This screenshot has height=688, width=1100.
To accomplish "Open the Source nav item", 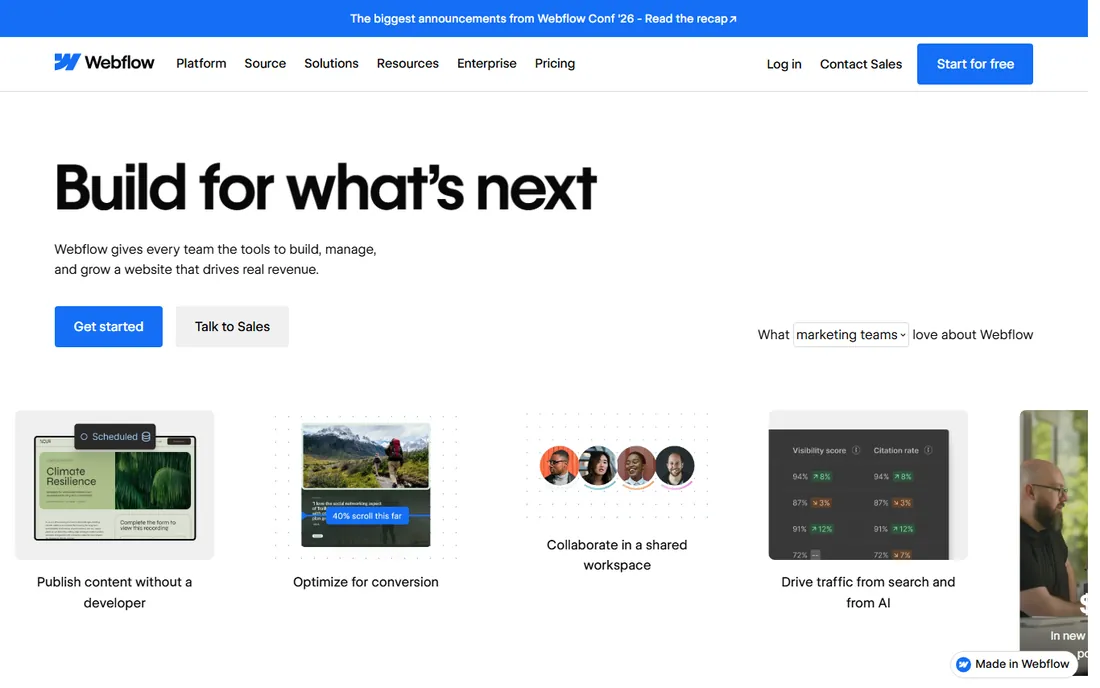I will (x=265, y=63).
